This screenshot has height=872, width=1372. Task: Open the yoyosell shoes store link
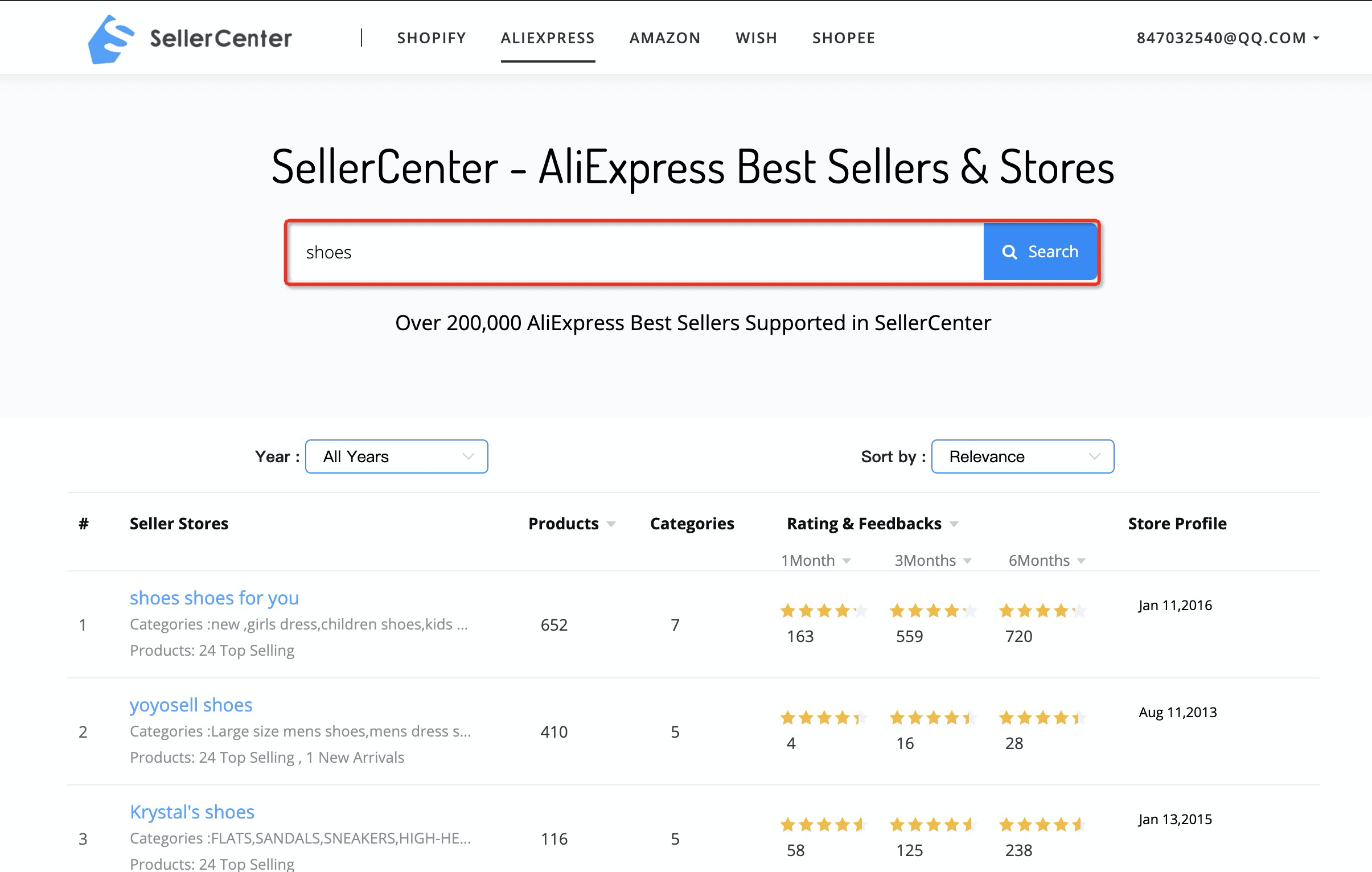tap(191, 705)
